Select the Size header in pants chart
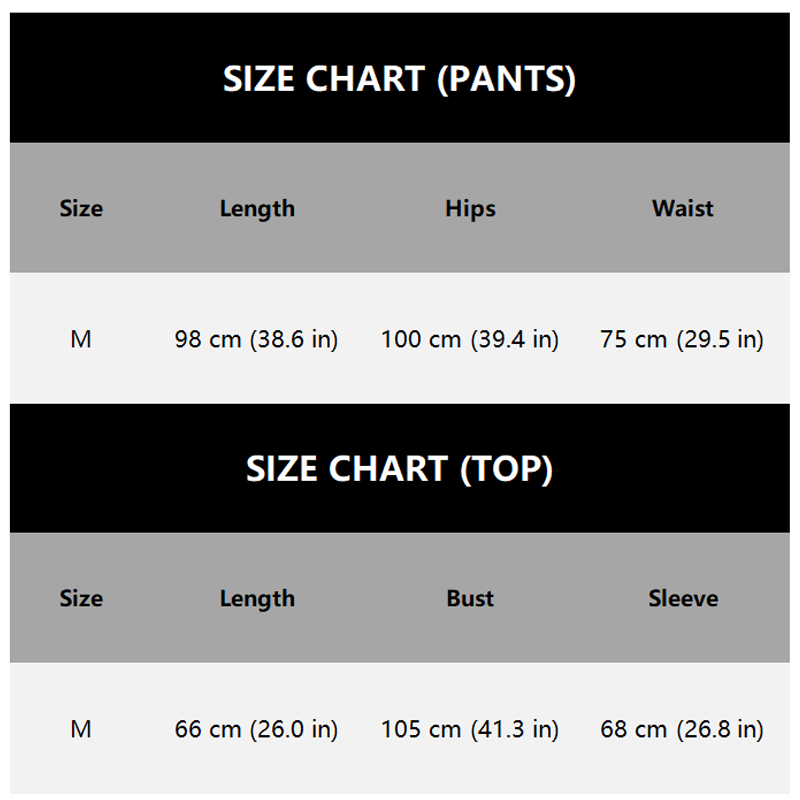This screenshot has height=800, width=800. click(x=81, y=209)
